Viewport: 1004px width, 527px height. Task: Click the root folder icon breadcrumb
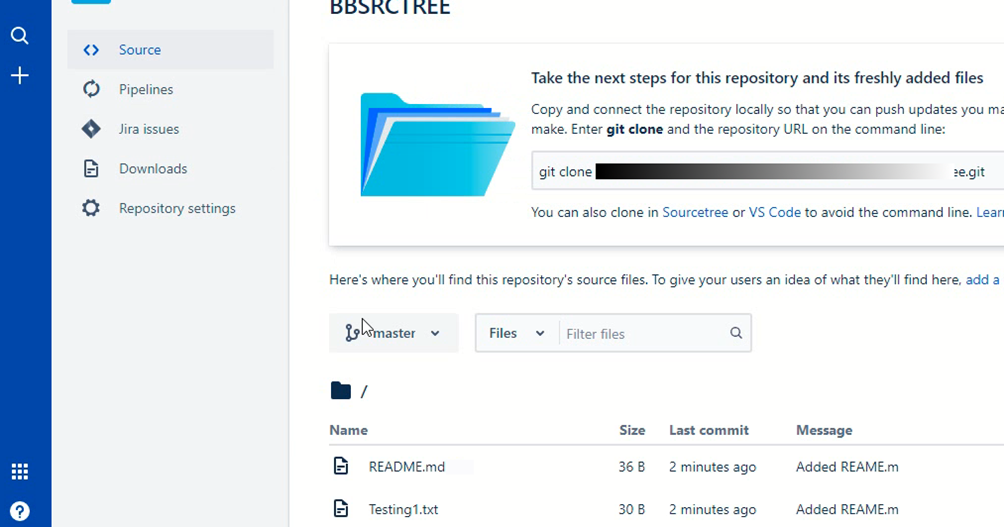click(341, 391)
